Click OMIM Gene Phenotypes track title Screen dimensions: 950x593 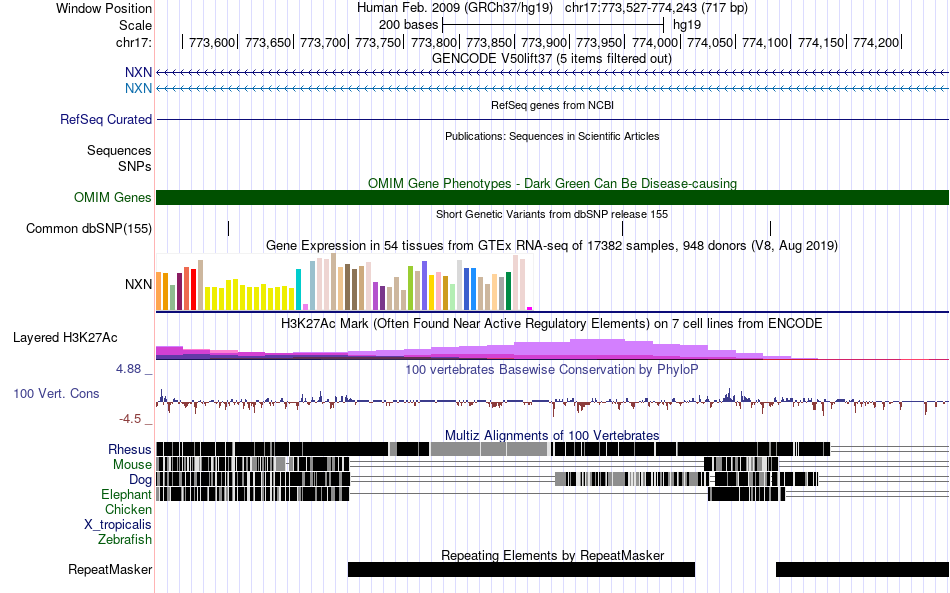coord(552,184)
